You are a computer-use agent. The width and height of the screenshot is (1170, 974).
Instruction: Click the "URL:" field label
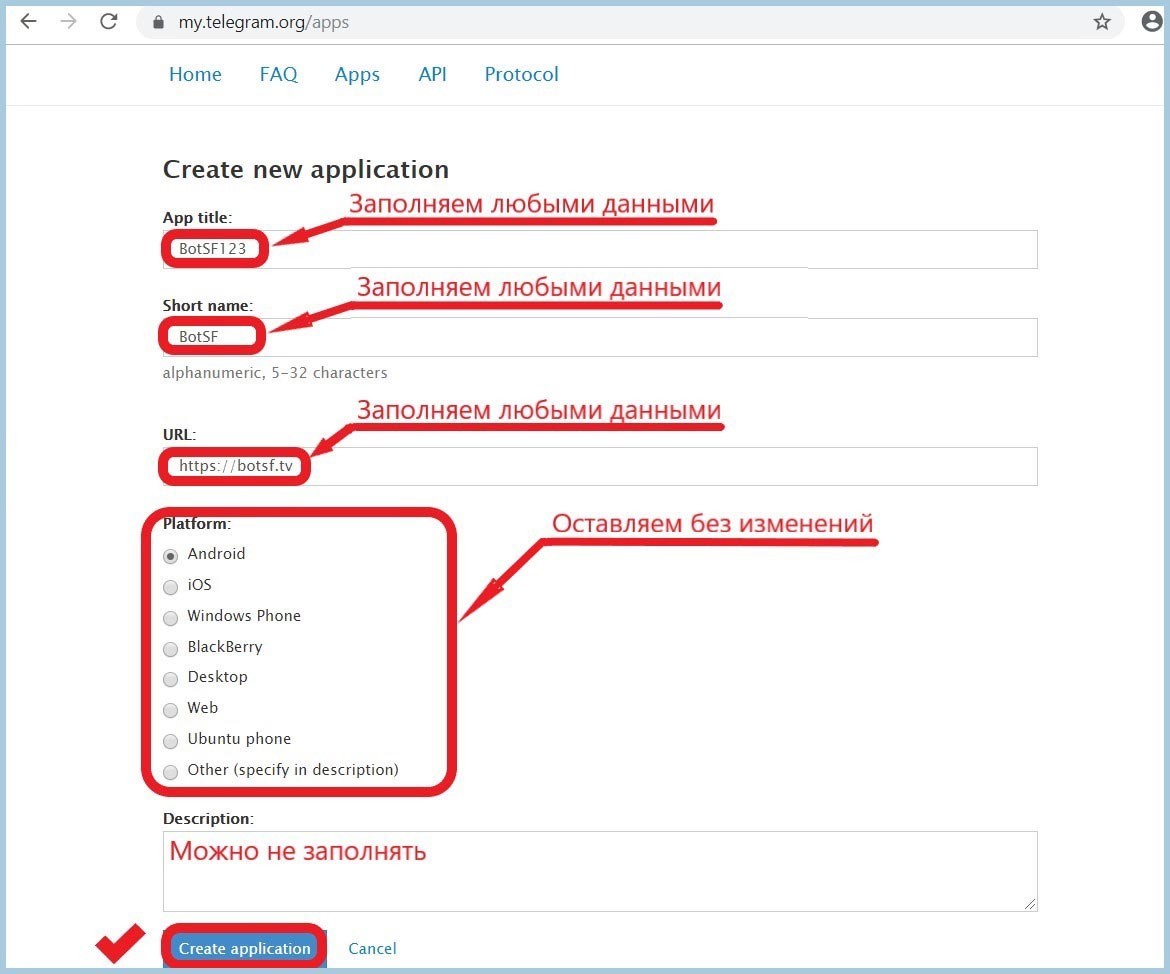tap(179, 434)
